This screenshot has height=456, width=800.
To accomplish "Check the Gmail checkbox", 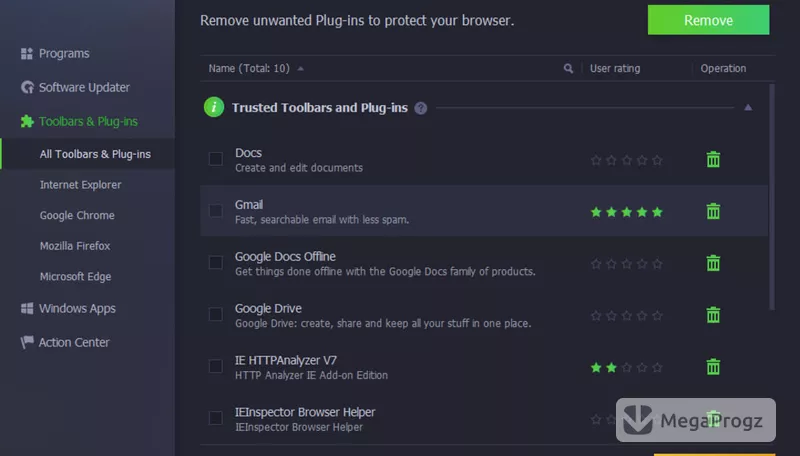I will [x=216, y=211].
